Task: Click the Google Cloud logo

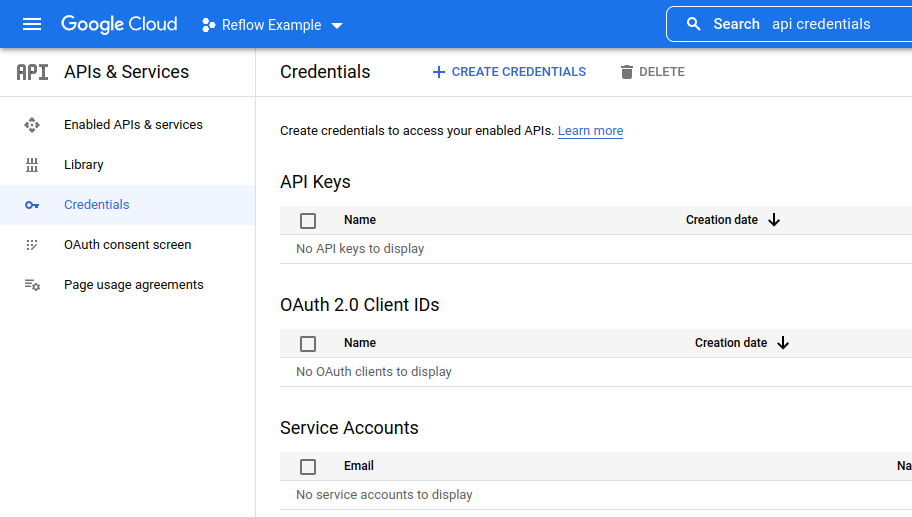Action: (x=119, y=24)
